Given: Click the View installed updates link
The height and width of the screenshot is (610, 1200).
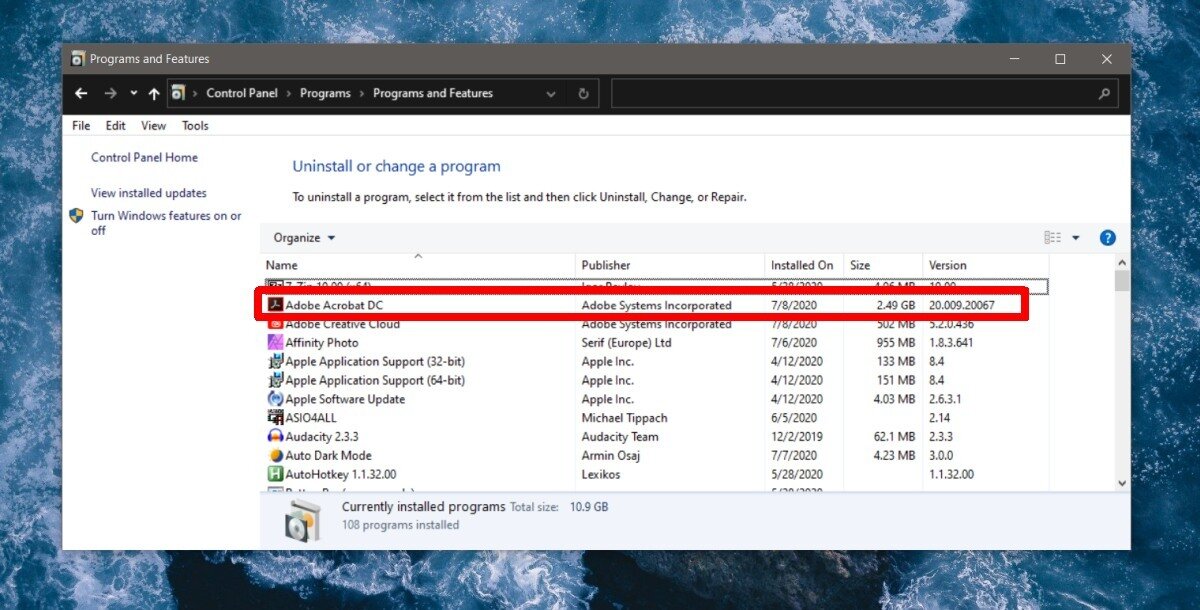Looking at the screenshot, I should click(148, 192).
